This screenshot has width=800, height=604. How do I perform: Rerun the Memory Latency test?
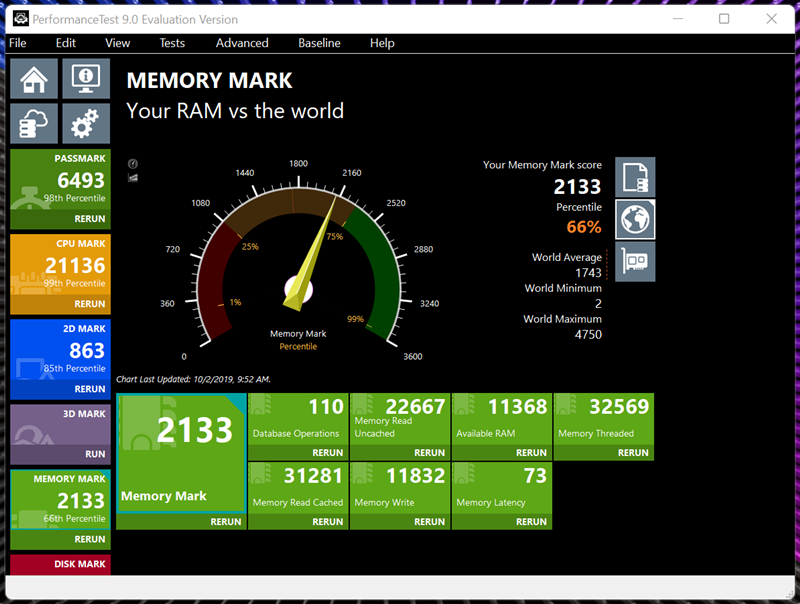click(x=531, y=522)
